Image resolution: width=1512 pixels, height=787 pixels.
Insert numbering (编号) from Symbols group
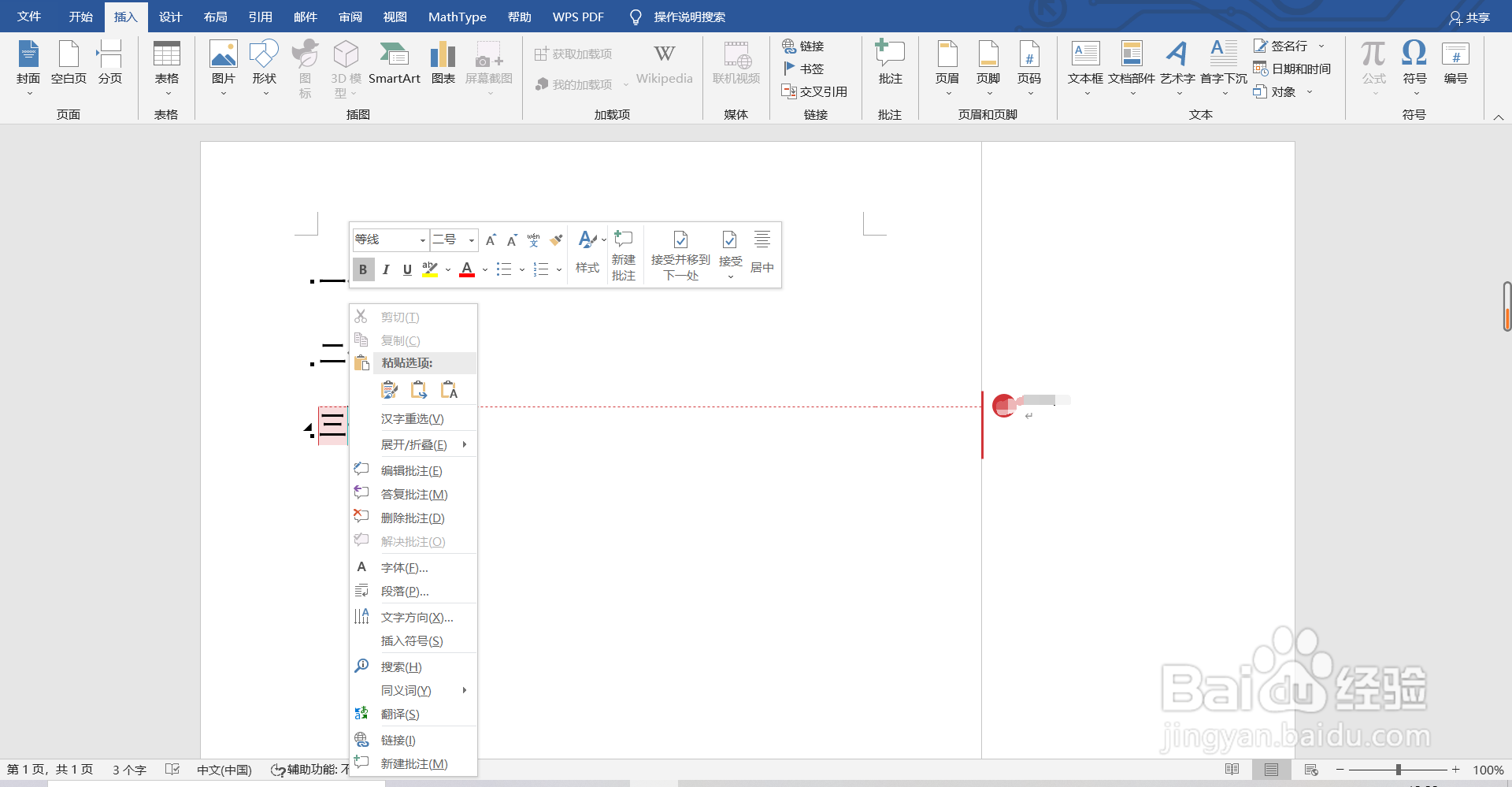tap(1455, 63)
